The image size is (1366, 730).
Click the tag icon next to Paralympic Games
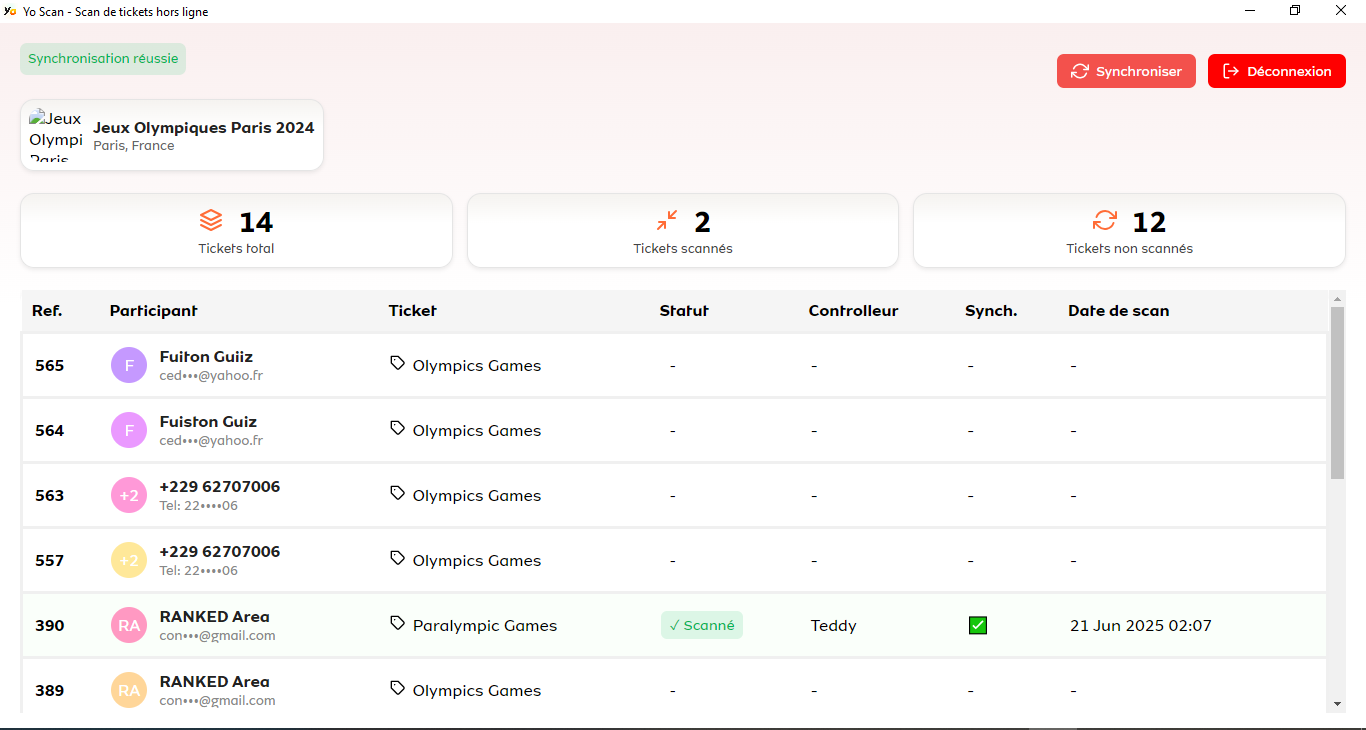tap(398, 624)
